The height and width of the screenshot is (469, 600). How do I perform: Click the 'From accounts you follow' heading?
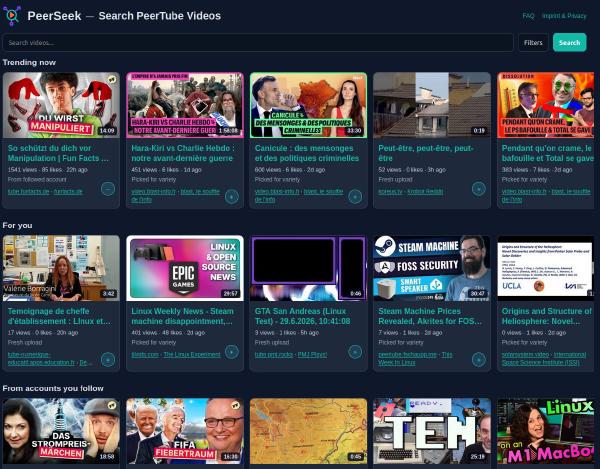(x=53, y=388)
